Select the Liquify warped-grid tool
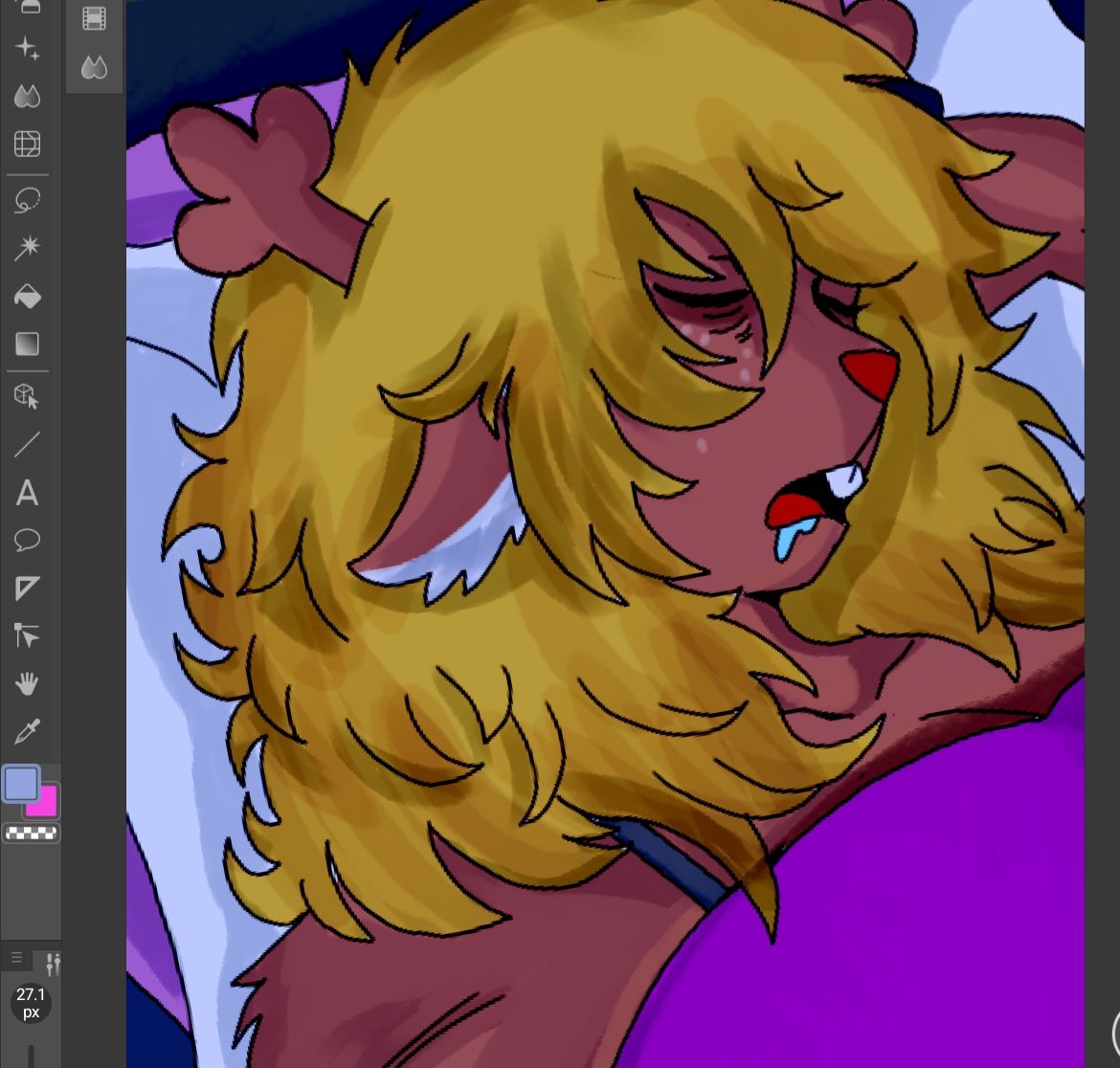Viewport: 1120px width, 1068px height. tap(27, 145)
